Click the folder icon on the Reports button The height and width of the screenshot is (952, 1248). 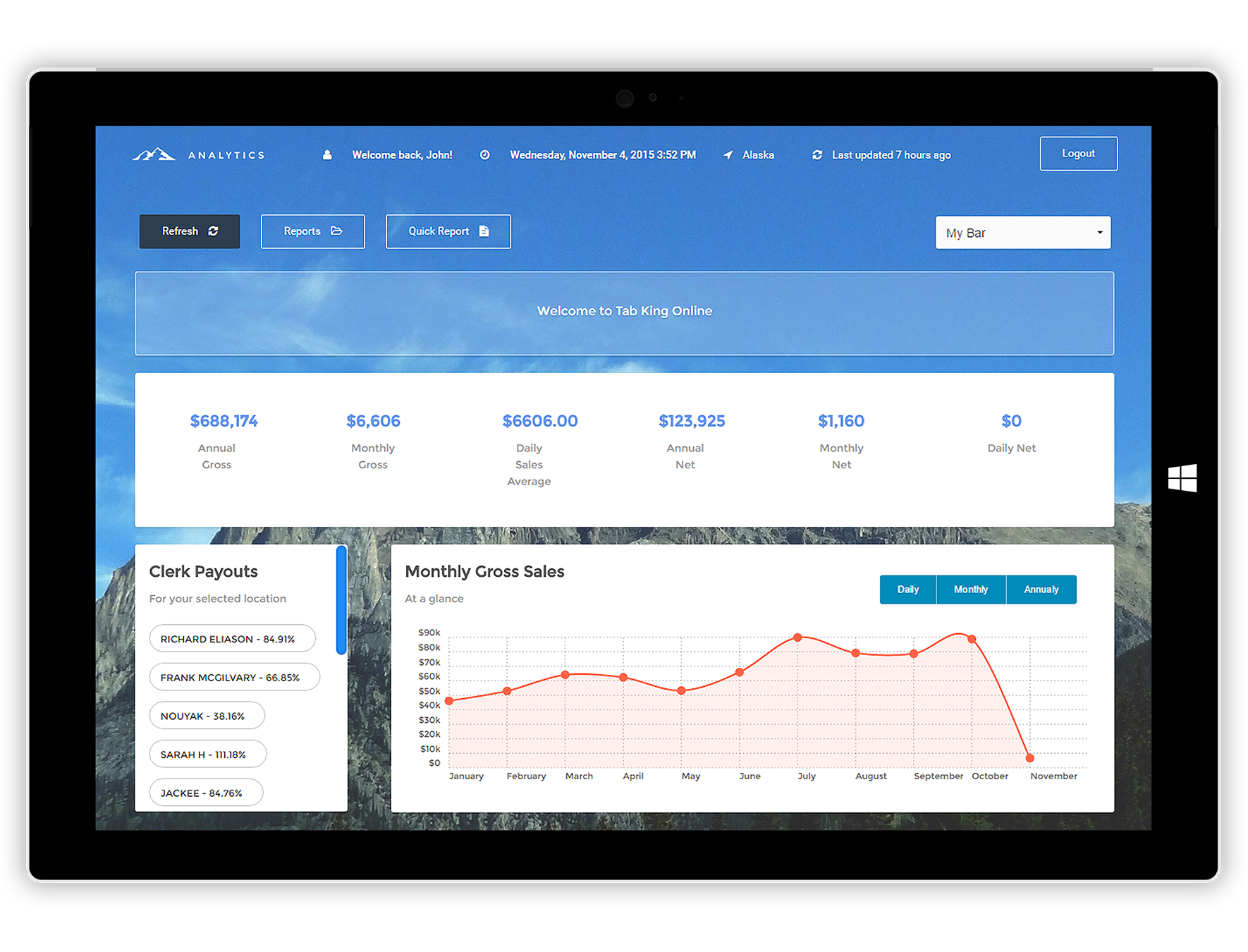pos(337,231)
